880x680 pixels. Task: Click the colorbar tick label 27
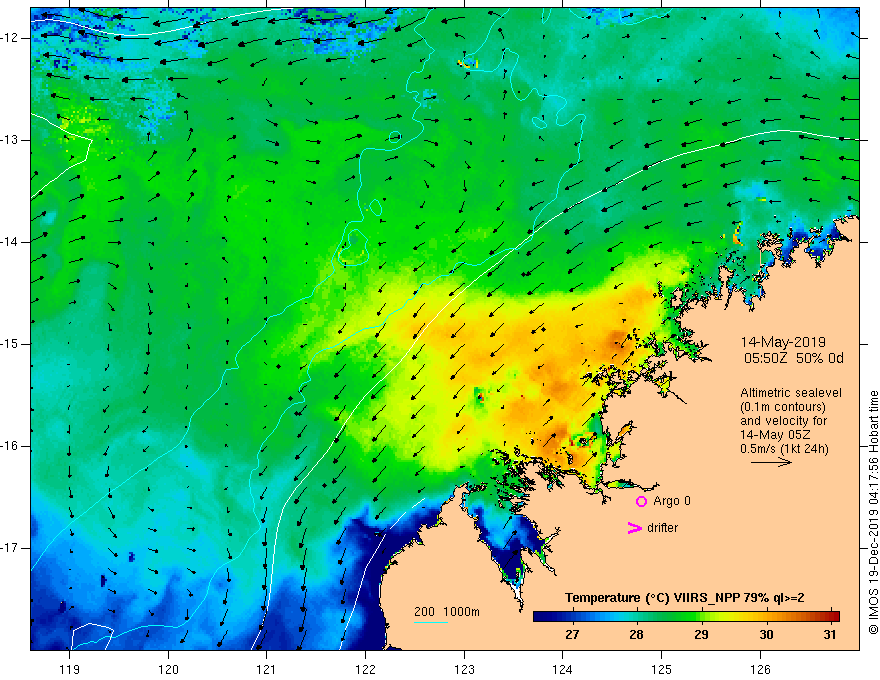tap(572, 635)
